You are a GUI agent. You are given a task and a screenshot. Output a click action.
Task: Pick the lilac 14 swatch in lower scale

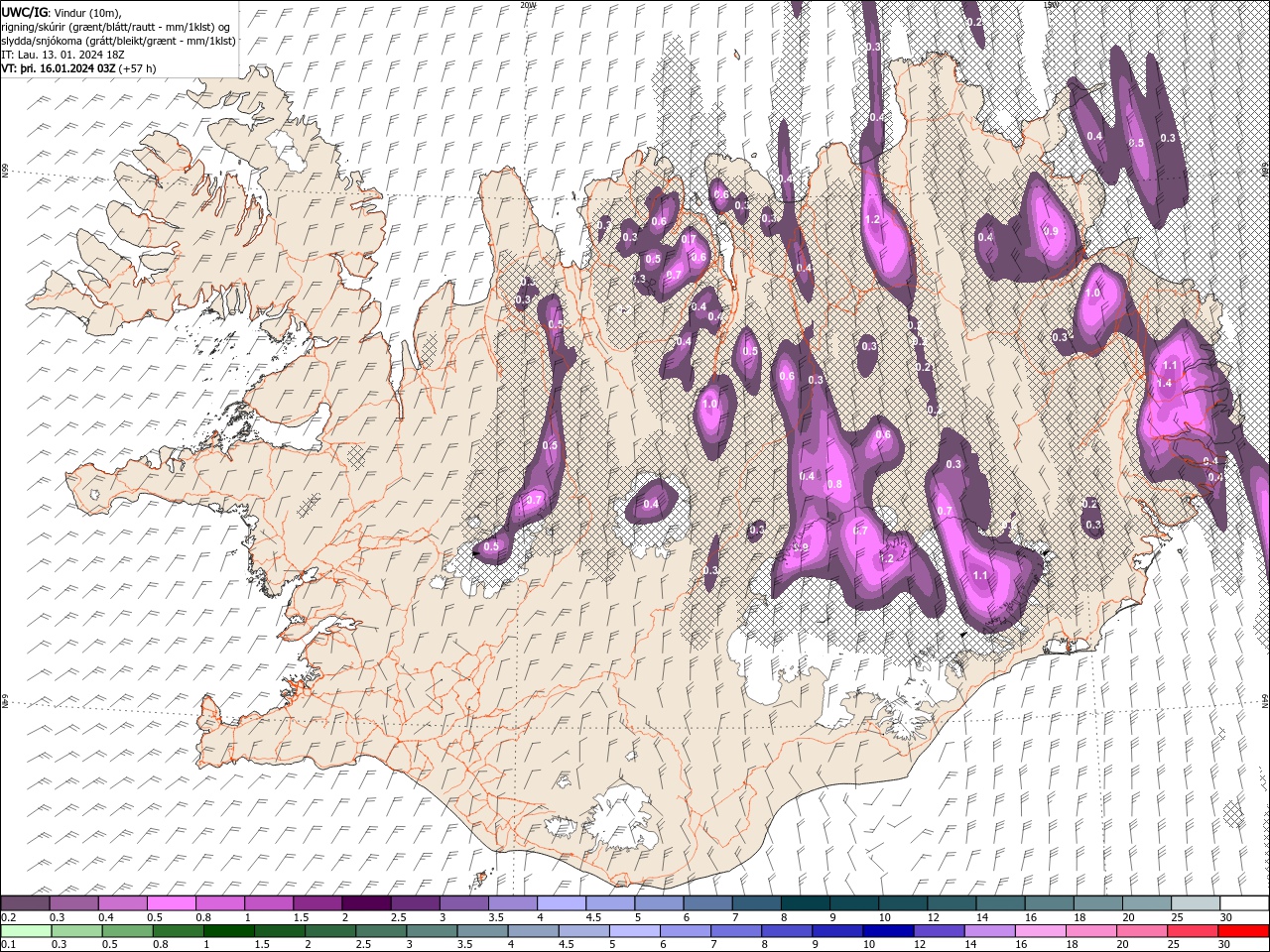(x=989, y=930)
